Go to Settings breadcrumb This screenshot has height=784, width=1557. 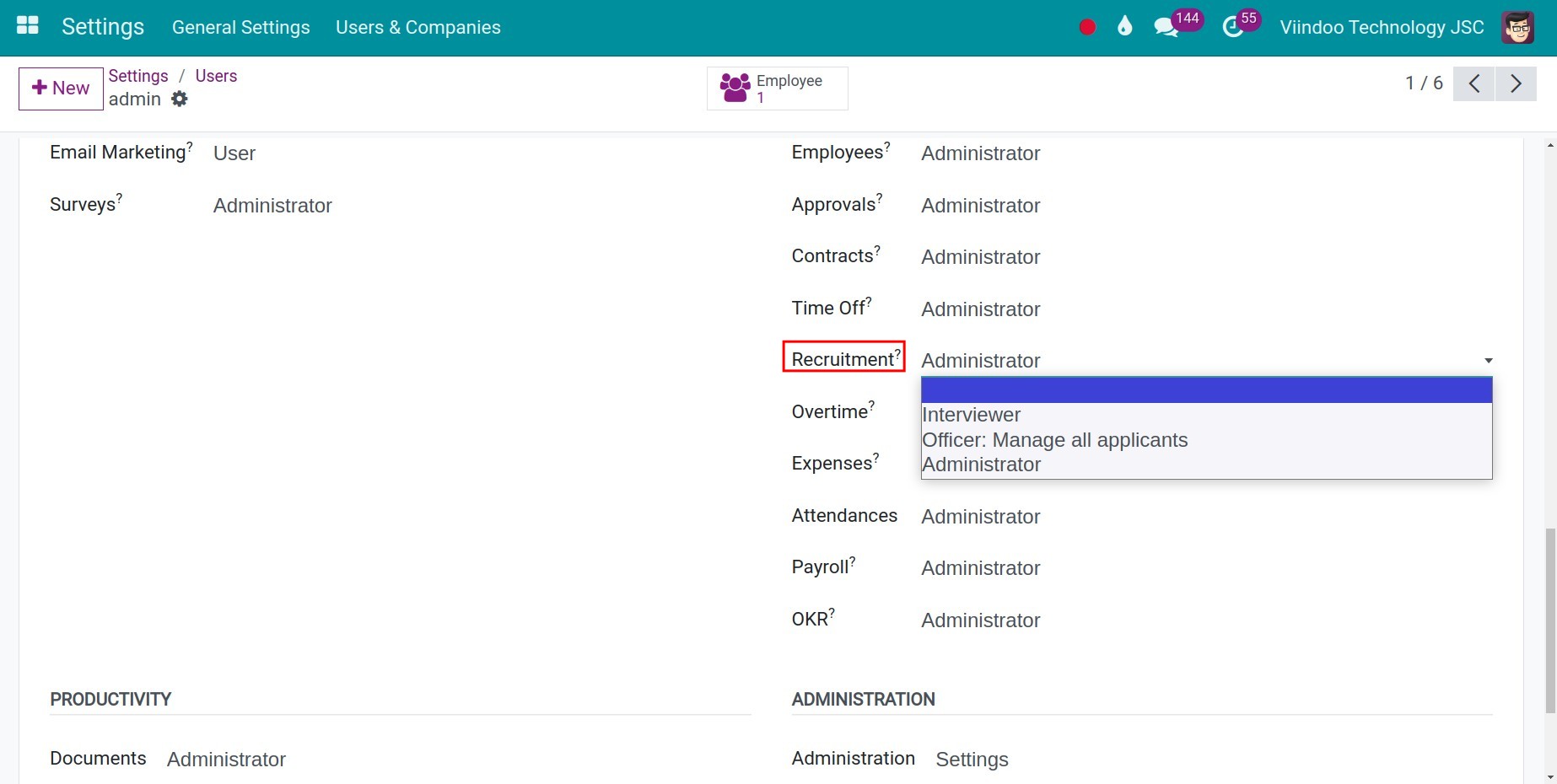138,76
